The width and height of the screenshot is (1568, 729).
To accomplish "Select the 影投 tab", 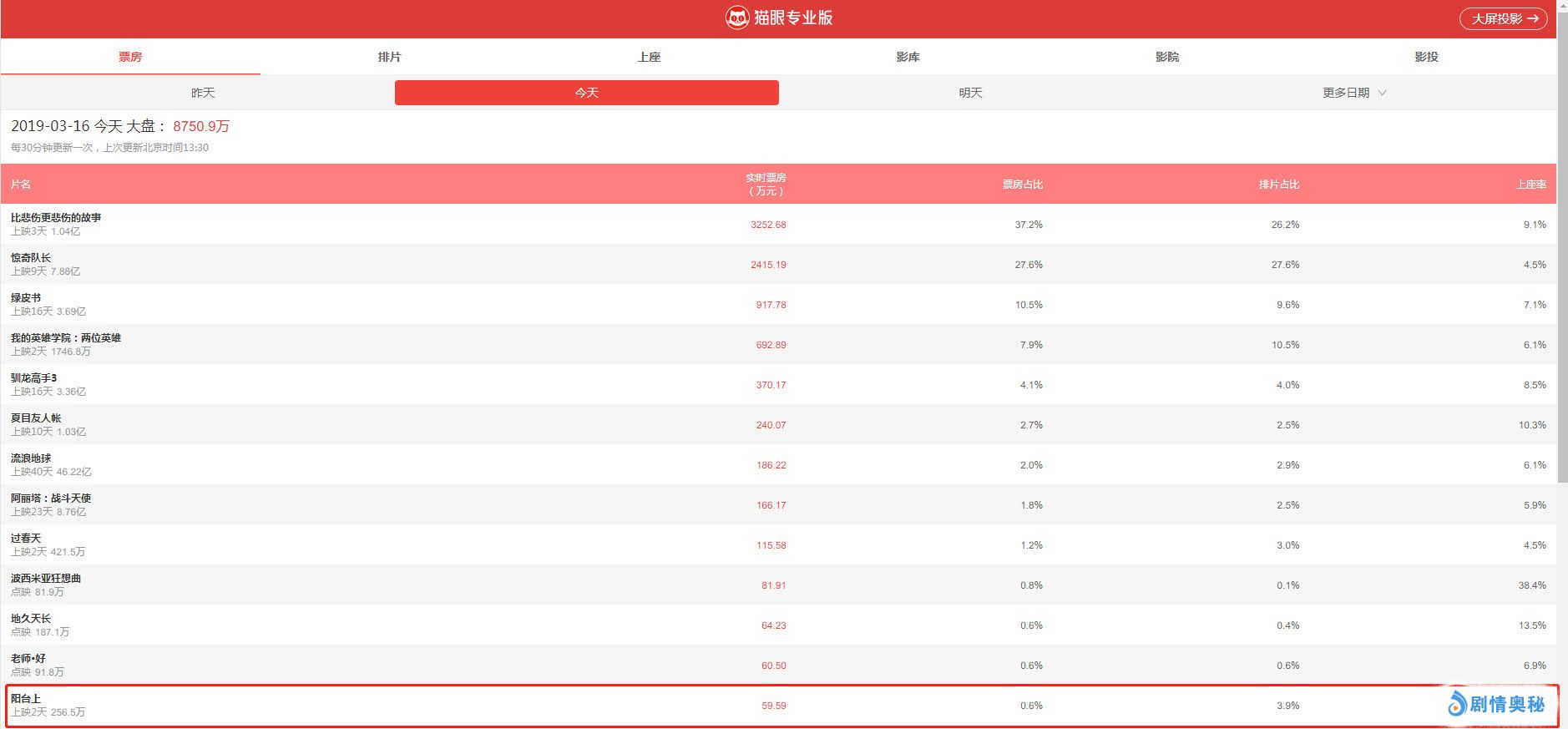I will coord(1426,57).
